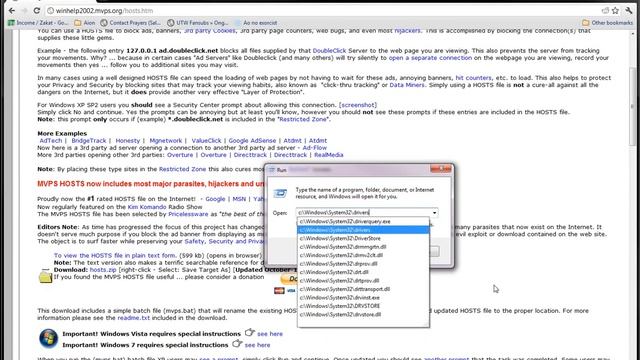Click the pointing hand icon on Windows 7 line
The image size is (640, 360).
[x=237, y=344]
